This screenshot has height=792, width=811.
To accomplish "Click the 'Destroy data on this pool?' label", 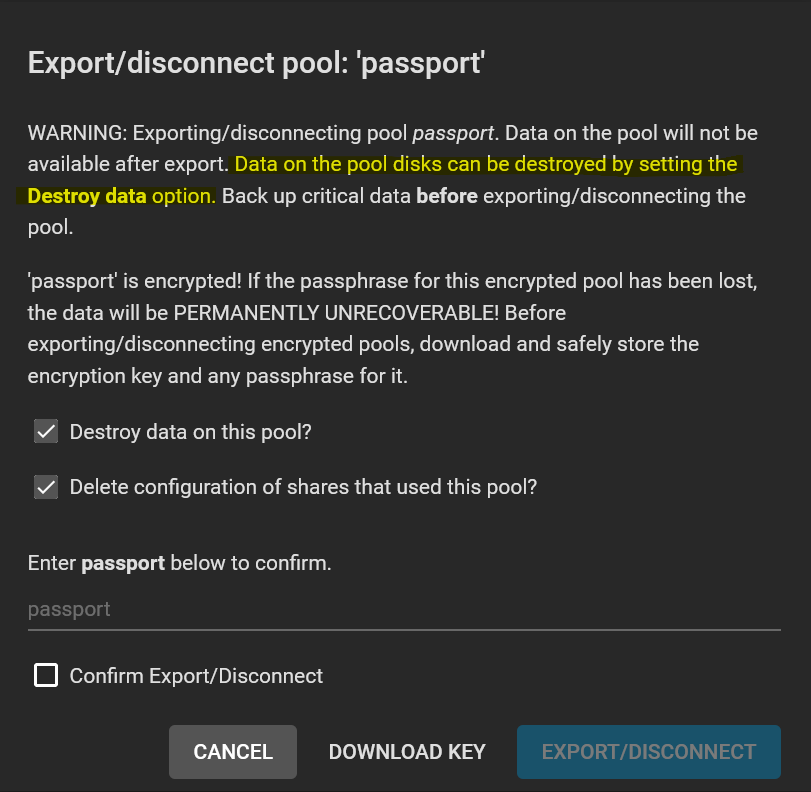I will [190, 432].
